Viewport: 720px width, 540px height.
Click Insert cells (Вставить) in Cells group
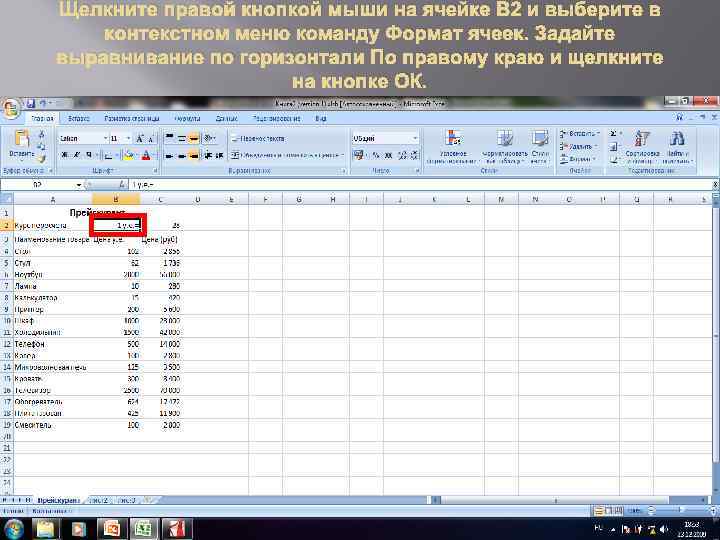[579, 134]
